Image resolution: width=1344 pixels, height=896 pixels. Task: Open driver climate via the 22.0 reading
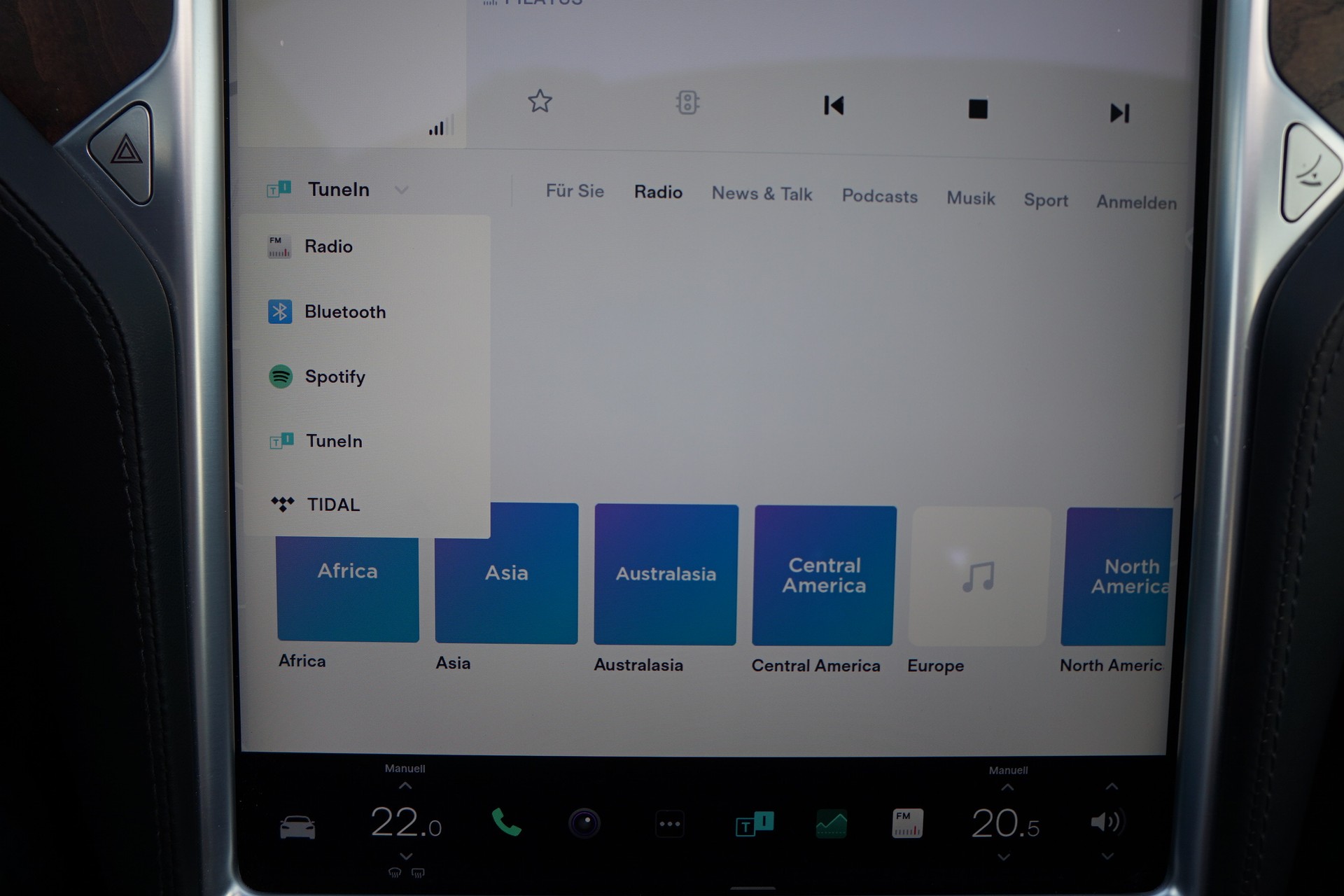coord(406,822)
